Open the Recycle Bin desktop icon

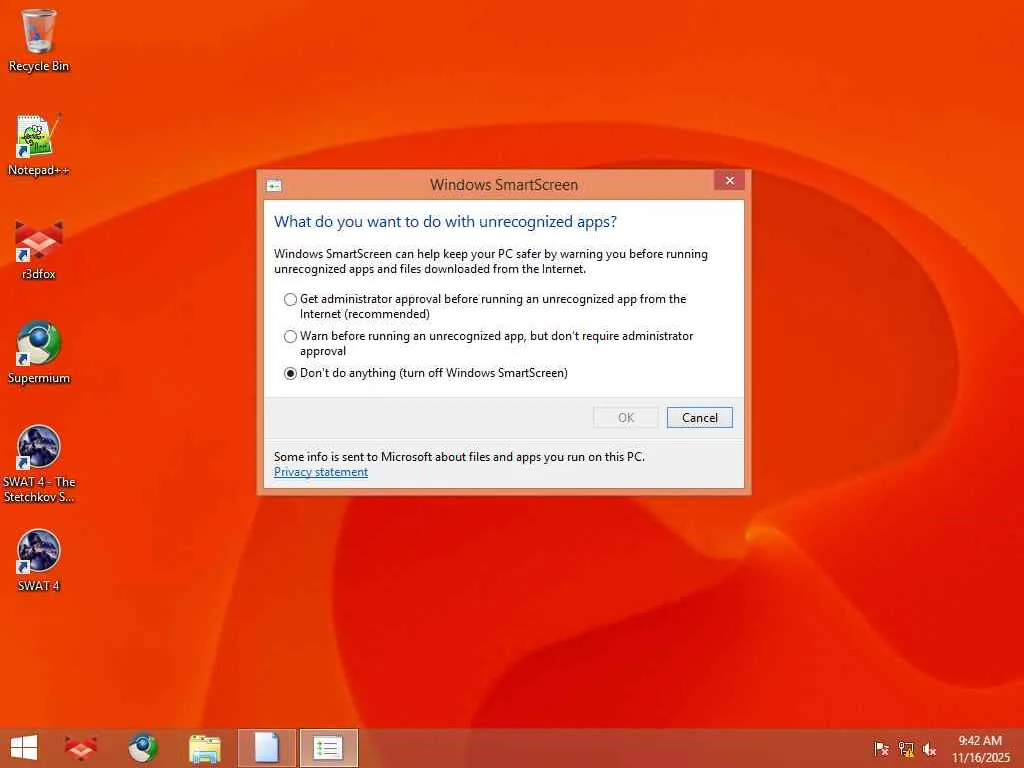pyautogui.click(x=39, y=40)
